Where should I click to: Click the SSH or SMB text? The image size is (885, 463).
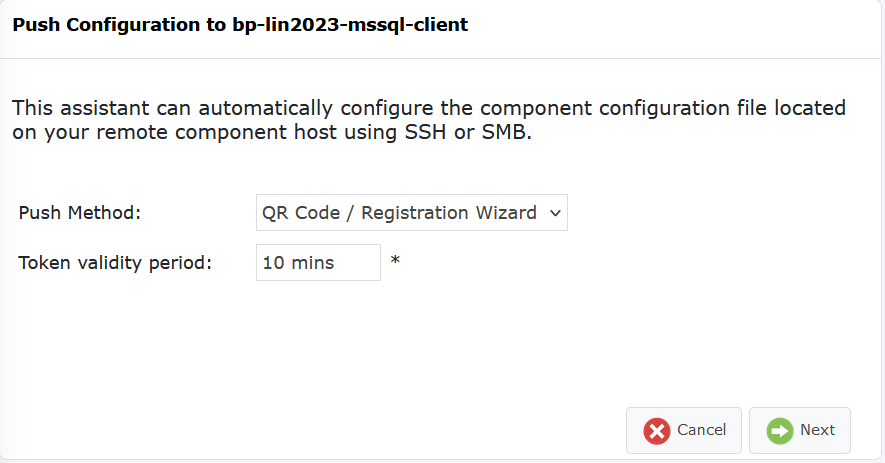point(468,132)
